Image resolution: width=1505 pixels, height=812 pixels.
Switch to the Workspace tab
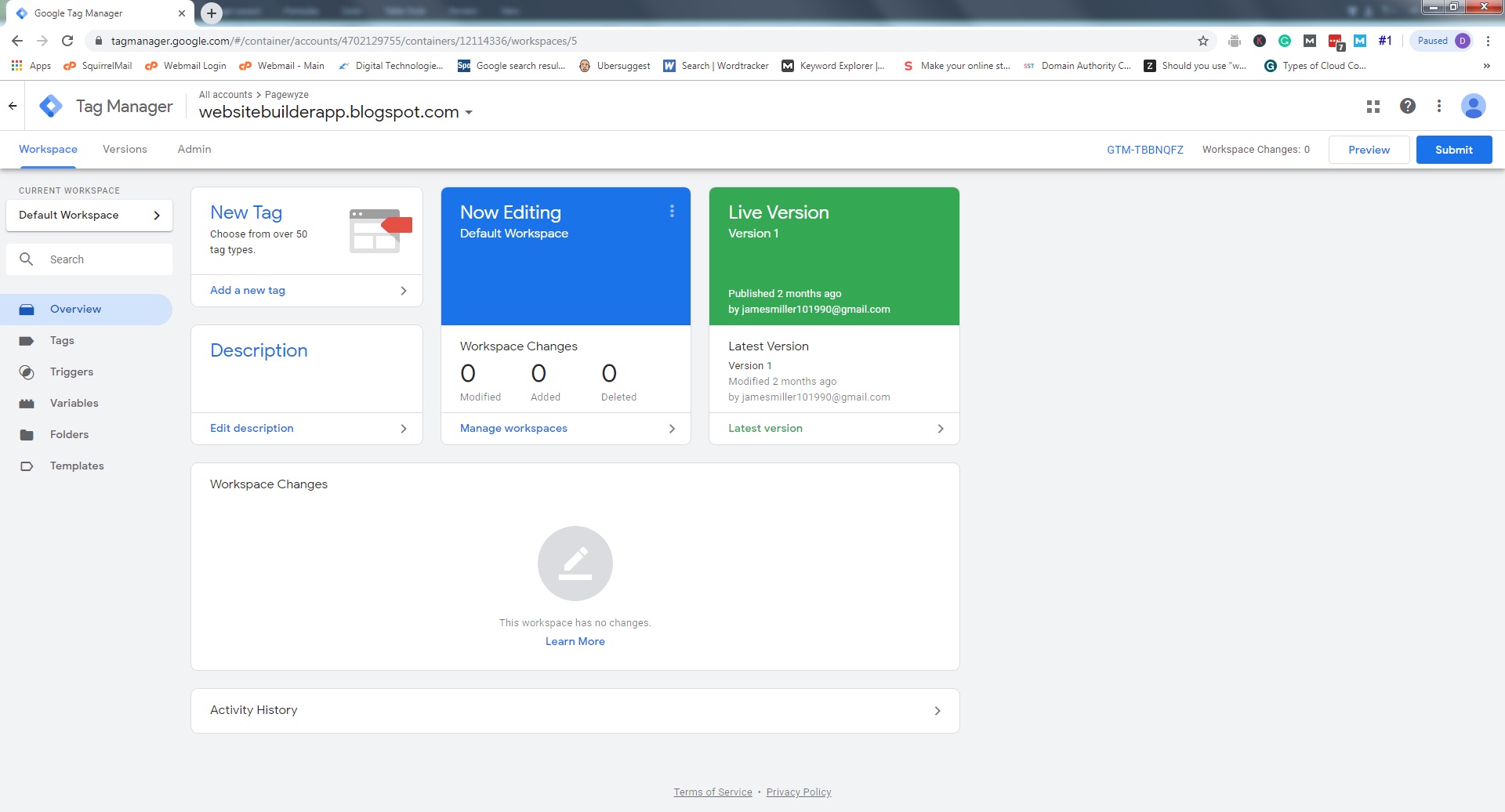click(48, 150)
